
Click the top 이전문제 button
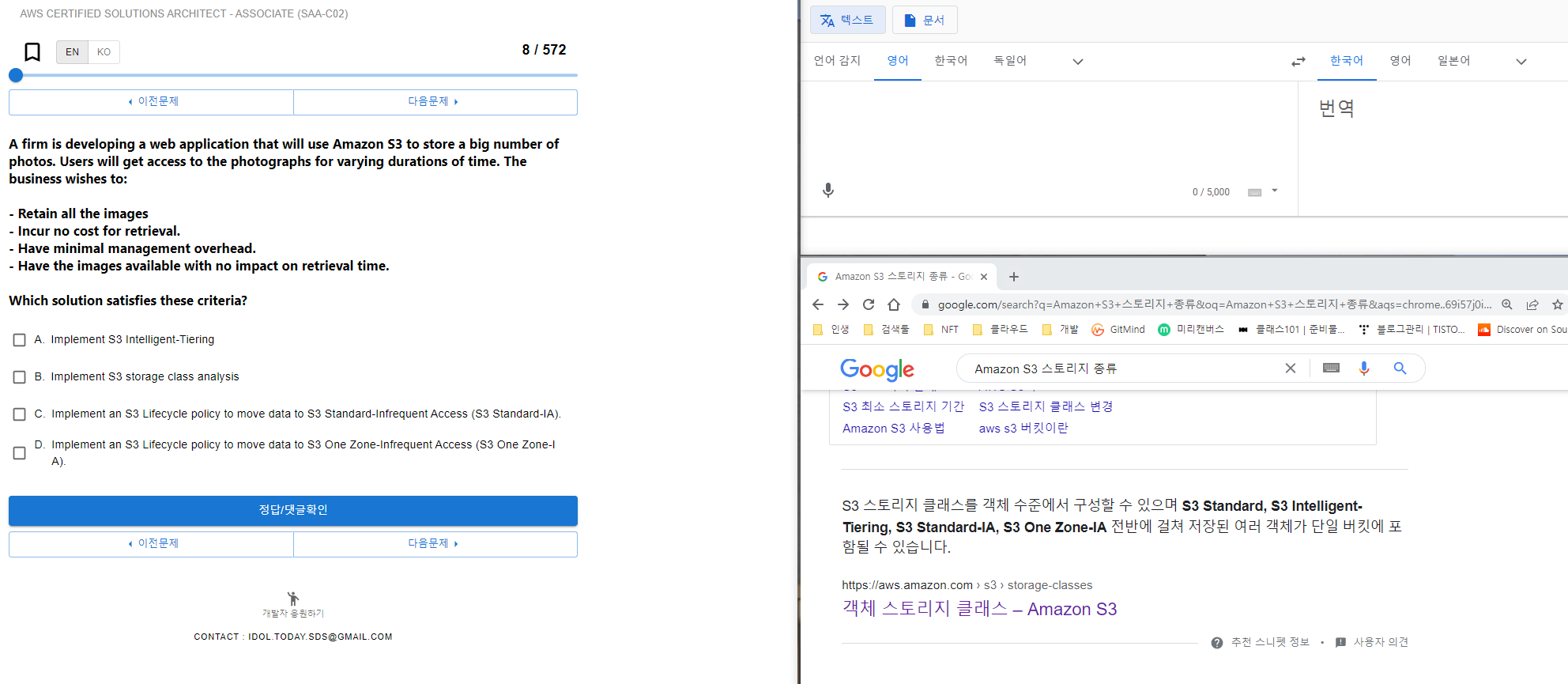click(151, 102)
